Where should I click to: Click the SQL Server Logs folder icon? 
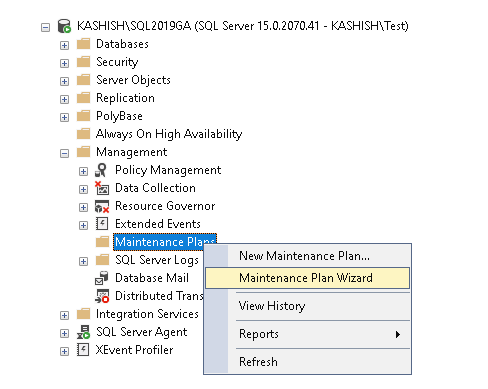click(x=102, y=260)
